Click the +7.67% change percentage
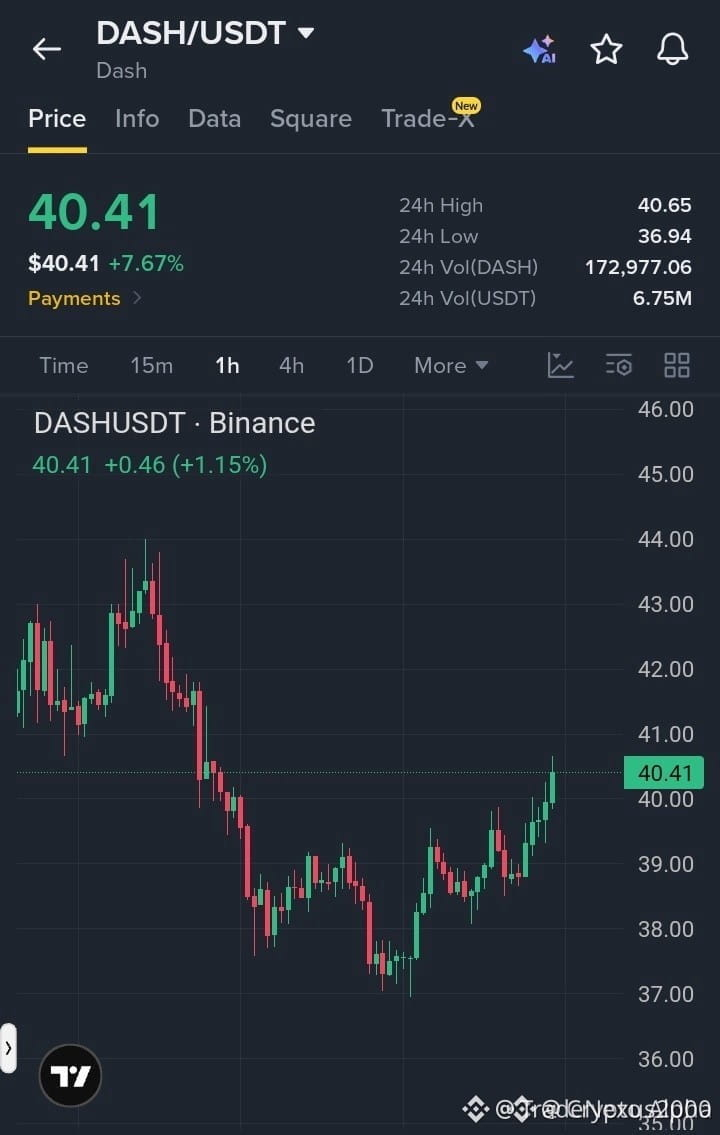 coord(146,263)
